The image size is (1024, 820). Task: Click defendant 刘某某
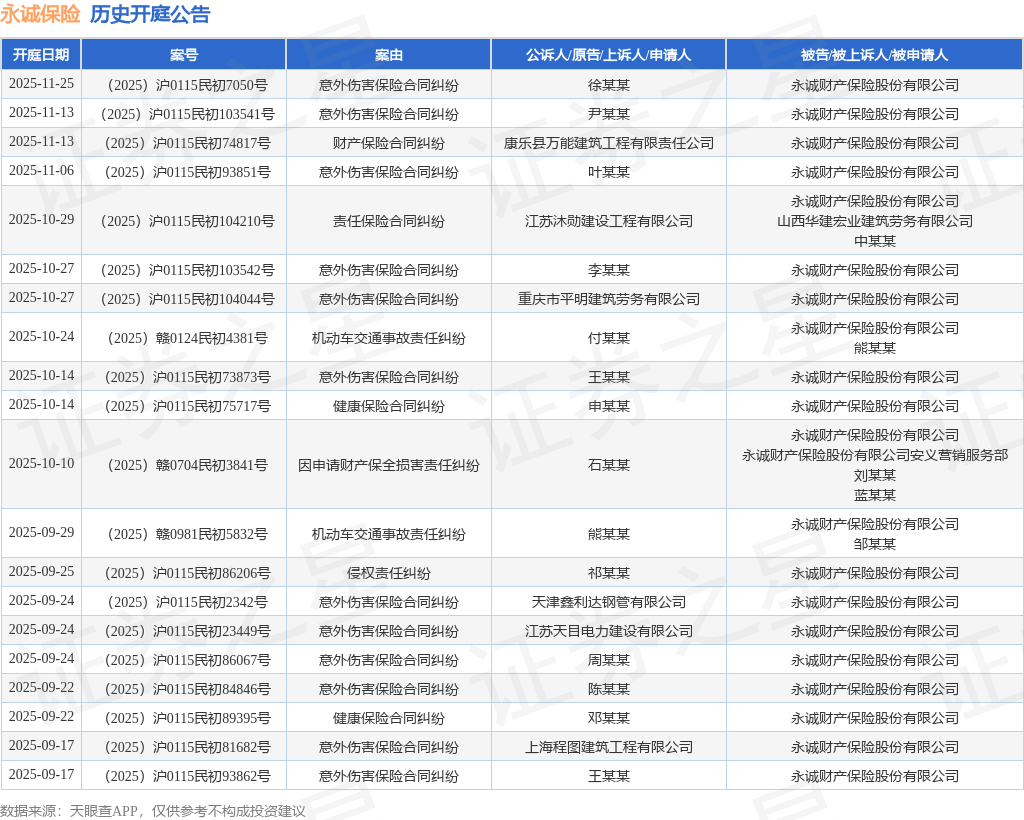(x=874, y=475)
